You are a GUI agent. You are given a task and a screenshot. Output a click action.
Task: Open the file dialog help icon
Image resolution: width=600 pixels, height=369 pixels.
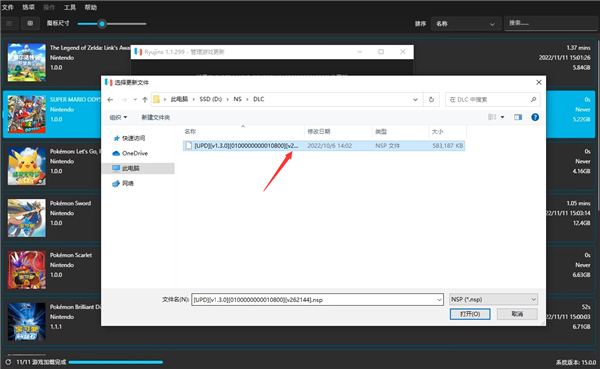(535, 117)
